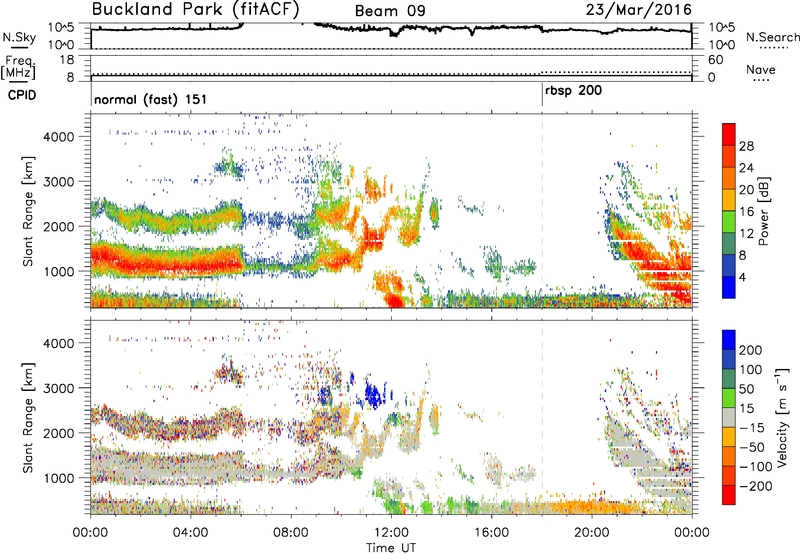800x554 pixels.
Task: Click the red power blob near 12:00 UT at bottom
Action: click(394, 299)
